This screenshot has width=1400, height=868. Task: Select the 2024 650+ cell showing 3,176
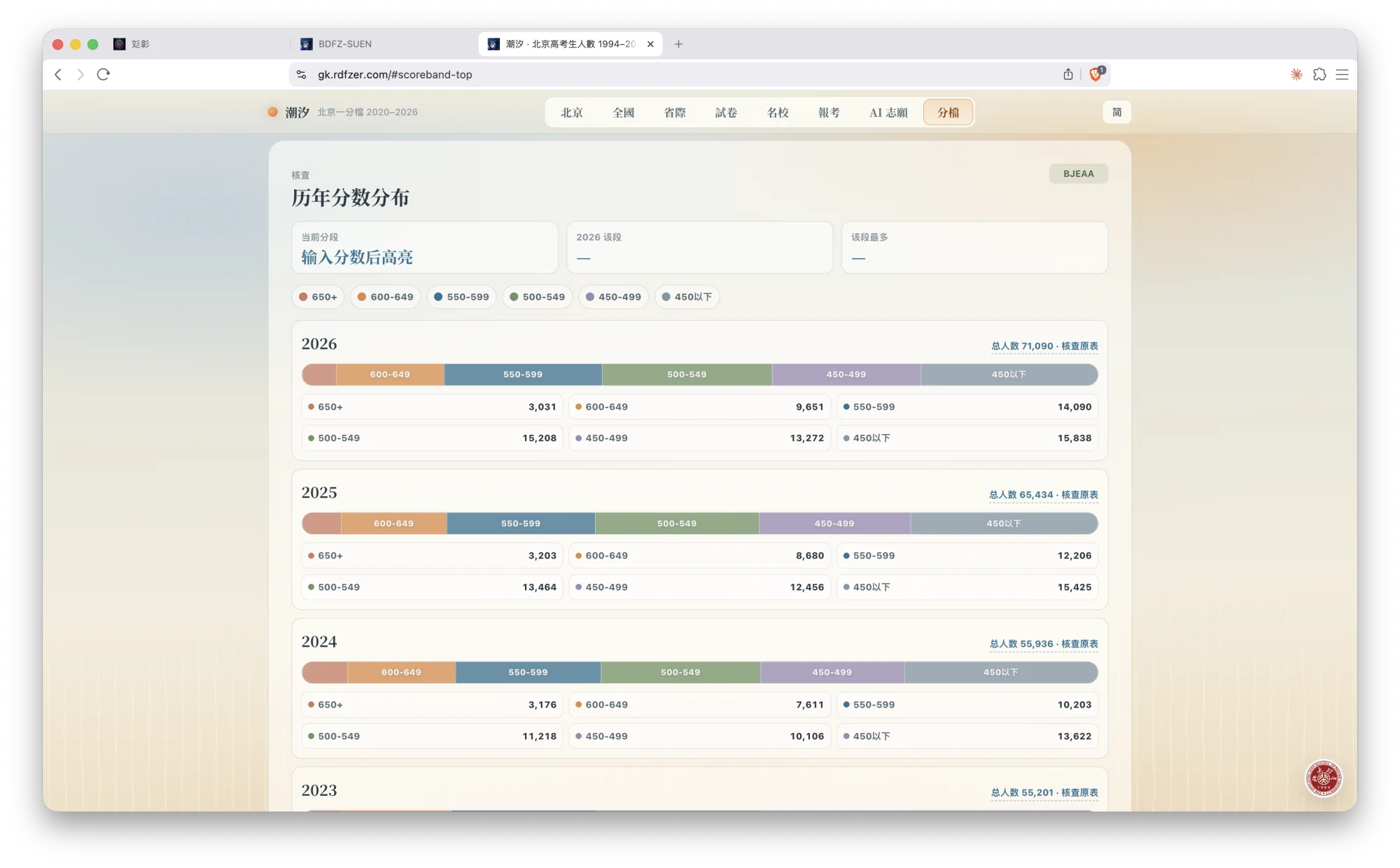432,705
